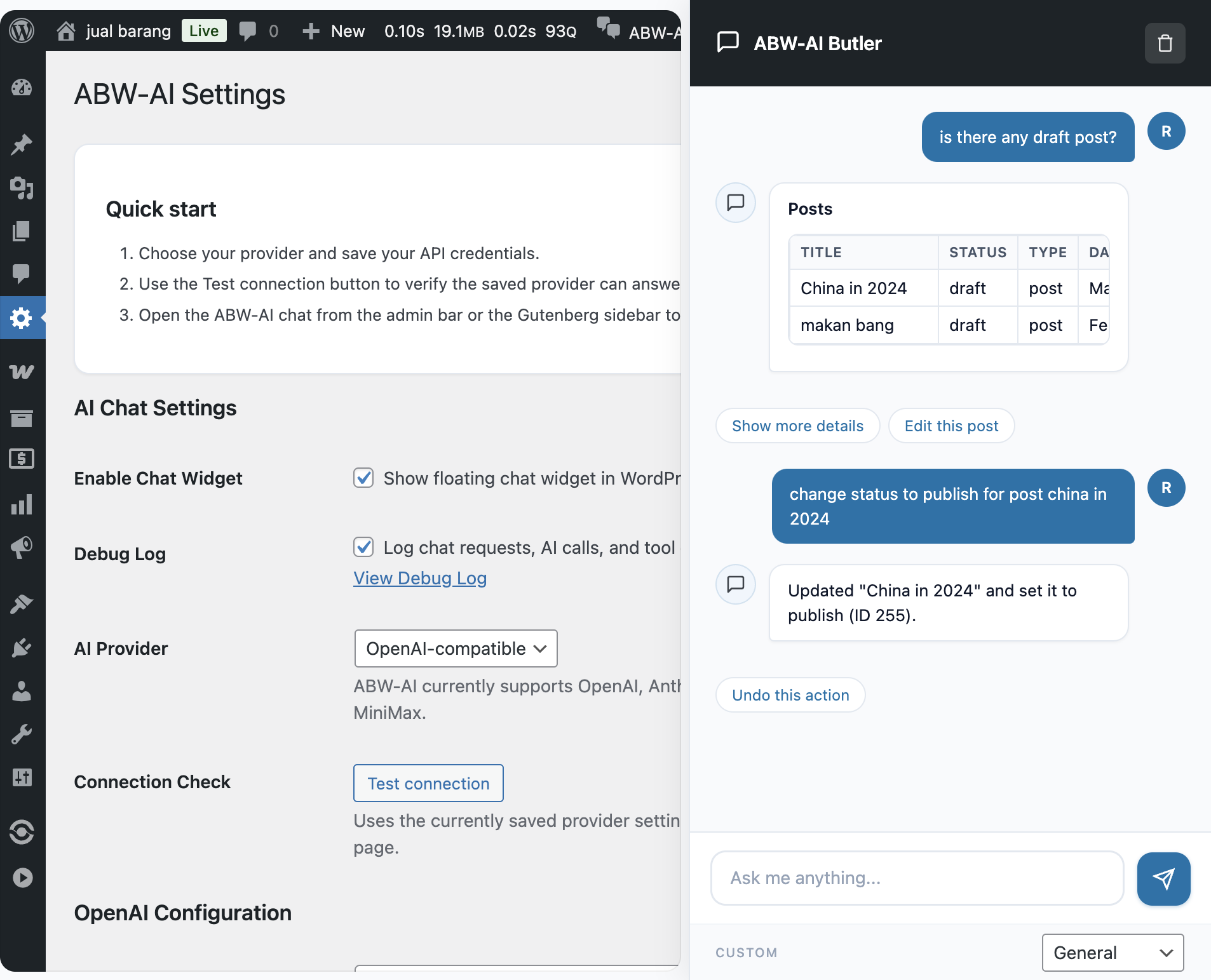Click the bot icon beside Posts table
The width and height of the screenshot is (1211, 980).
736,203
